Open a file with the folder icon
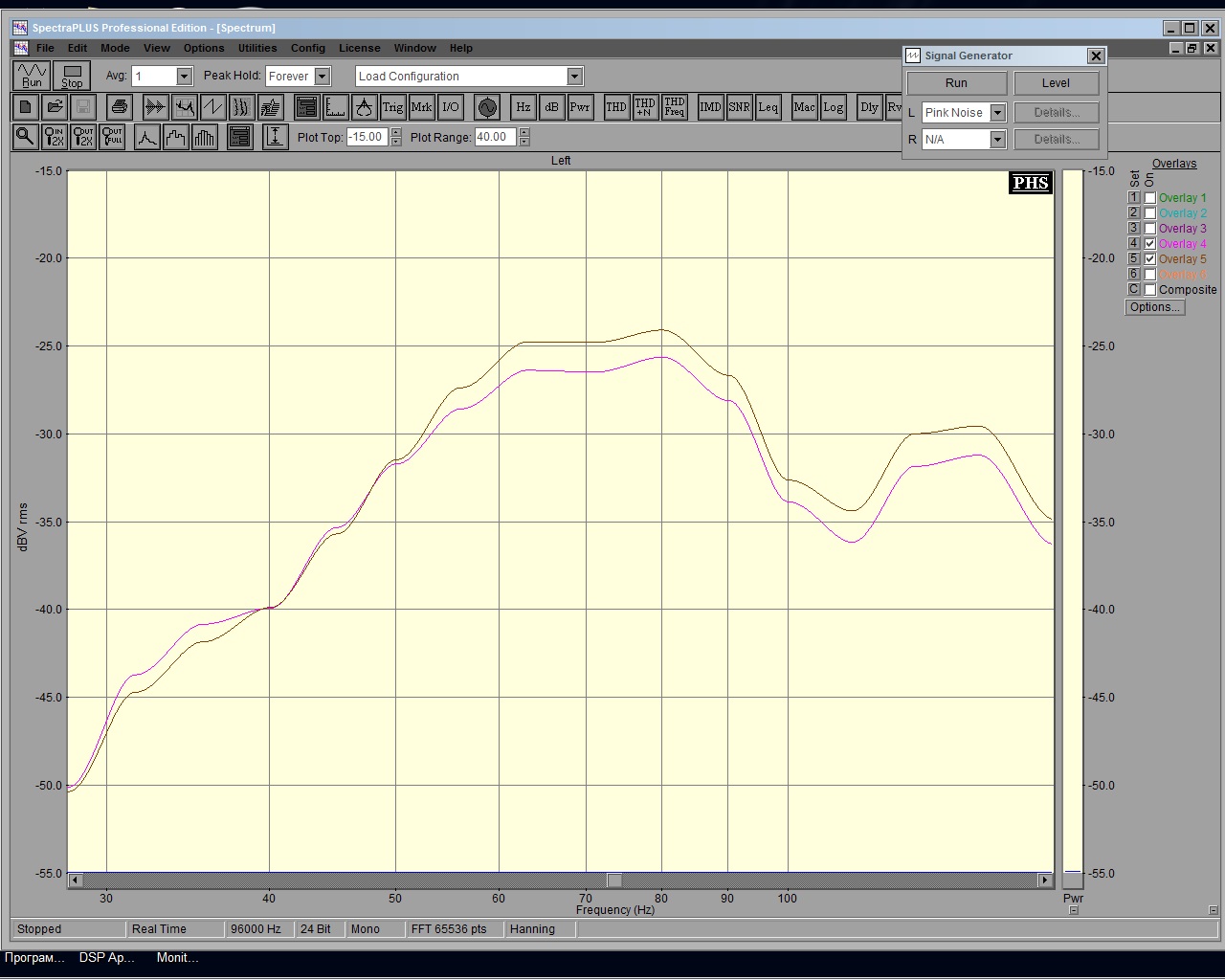 tap(55, 107)
